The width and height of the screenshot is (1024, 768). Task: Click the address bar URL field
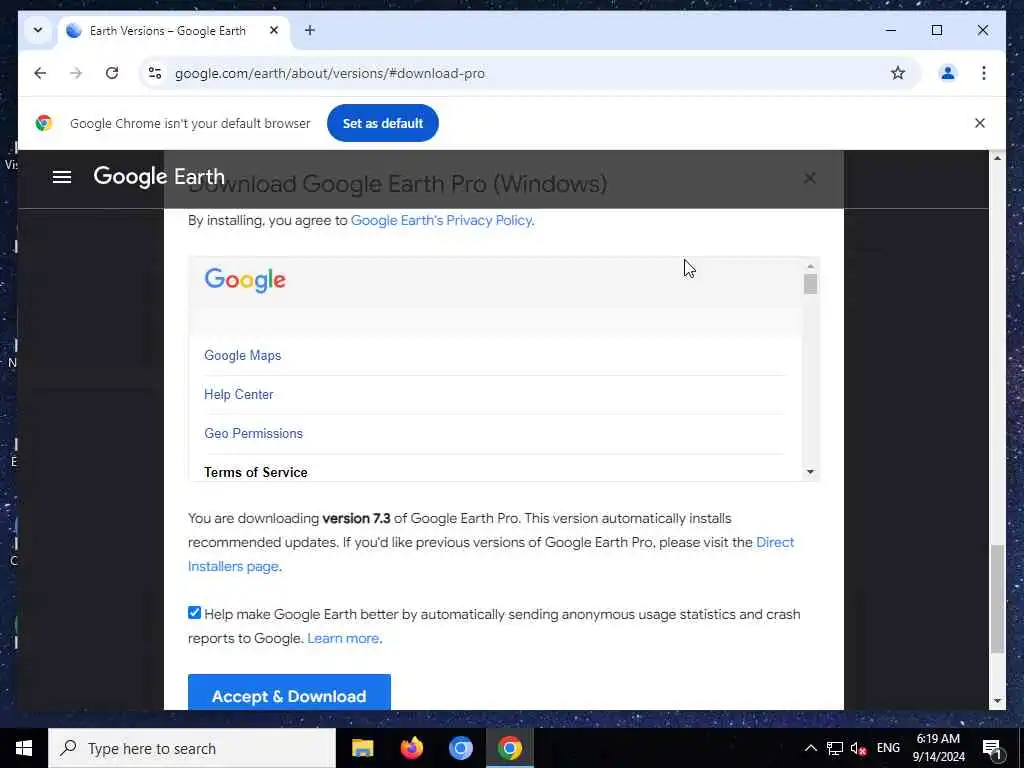(516, 73)
